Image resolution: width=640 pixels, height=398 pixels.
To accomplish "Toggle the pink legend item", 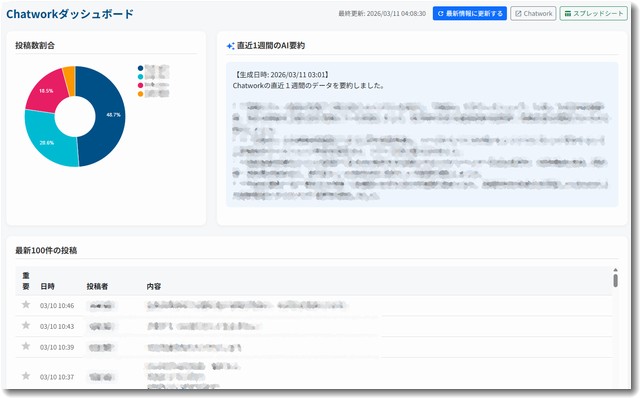I will 153,85.
